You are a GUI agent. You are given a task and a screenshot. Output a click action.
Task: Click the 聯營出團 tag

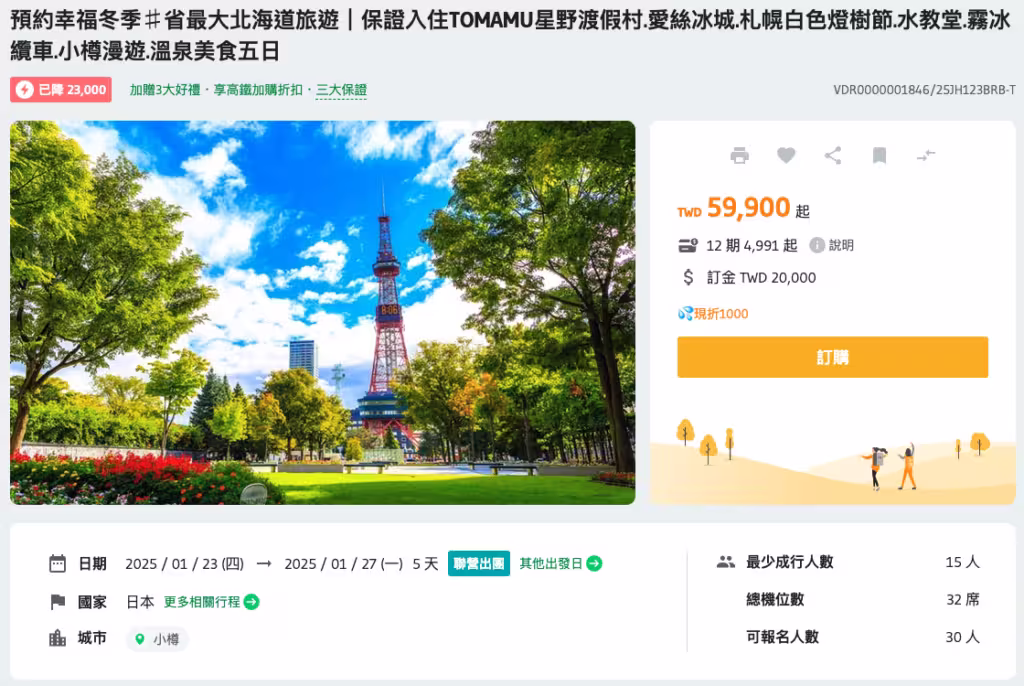[x=479, y=563]
